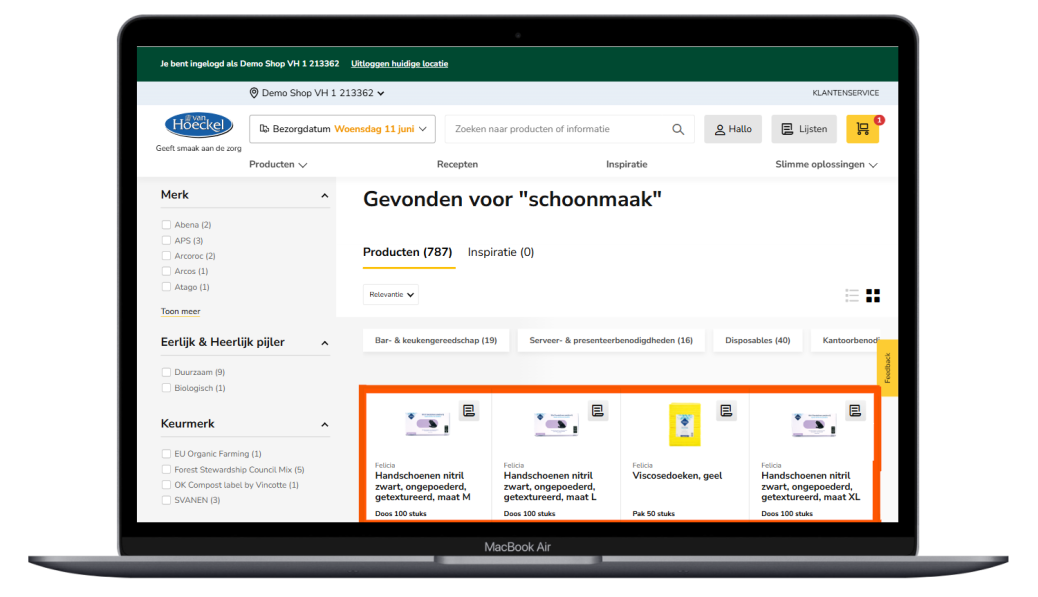The width and height of the screenshot is (1038, 597).
Task: Open the Relevantie sort dropdown
Action: (x=391, y=294)
